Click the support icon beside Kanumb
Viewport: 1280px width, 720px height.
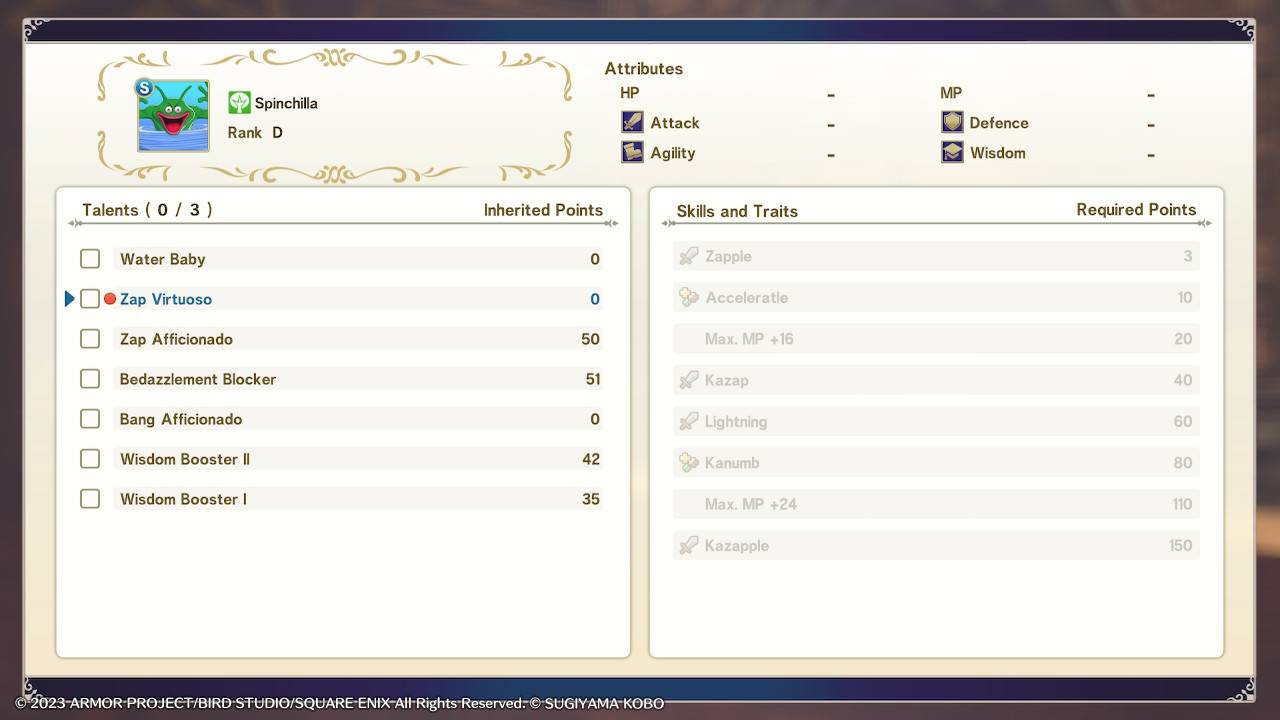688,462
